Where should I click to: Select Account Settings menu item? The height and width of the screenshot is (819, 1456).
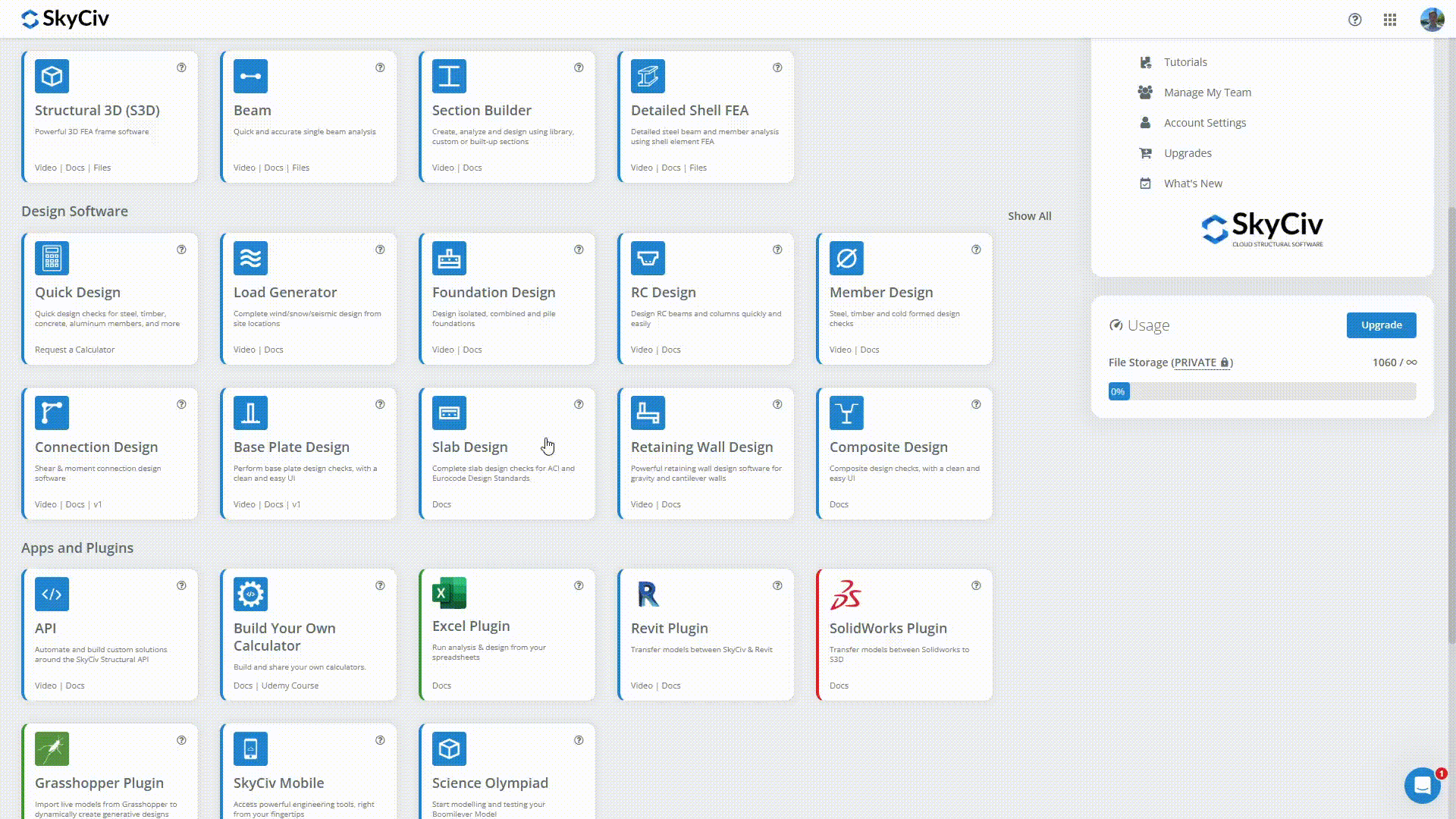point(1204,123)
